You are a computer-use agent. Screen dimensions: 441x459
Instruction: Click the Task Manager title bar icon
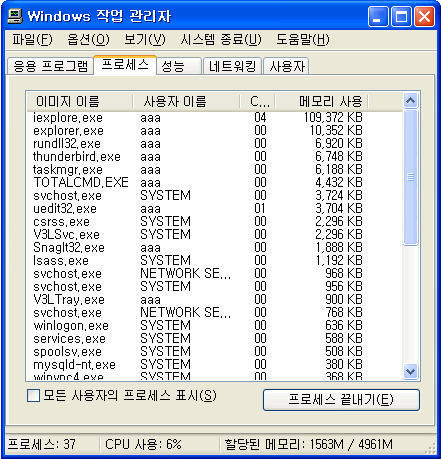[x=15, y=16]
